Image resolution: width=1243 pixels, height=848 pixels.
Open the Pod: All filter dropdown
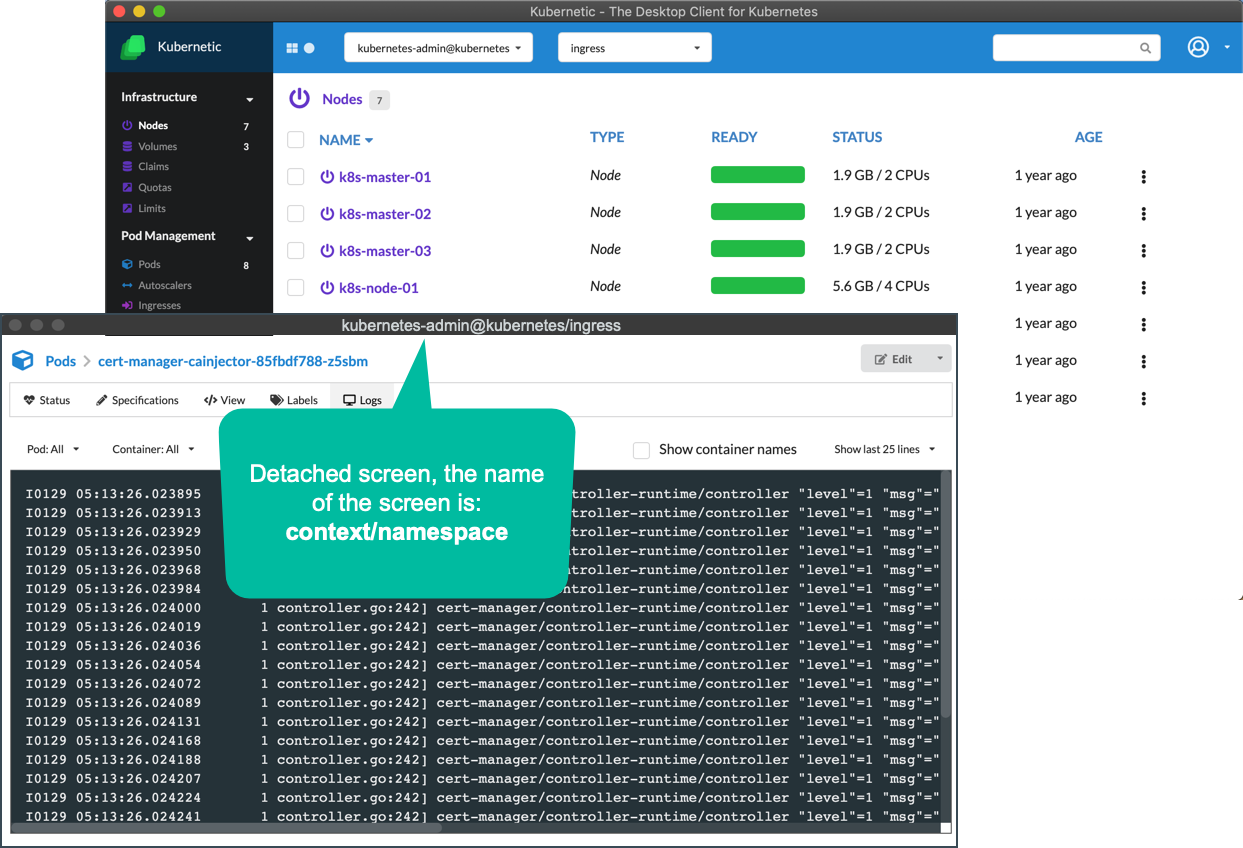tap(53, 450)
